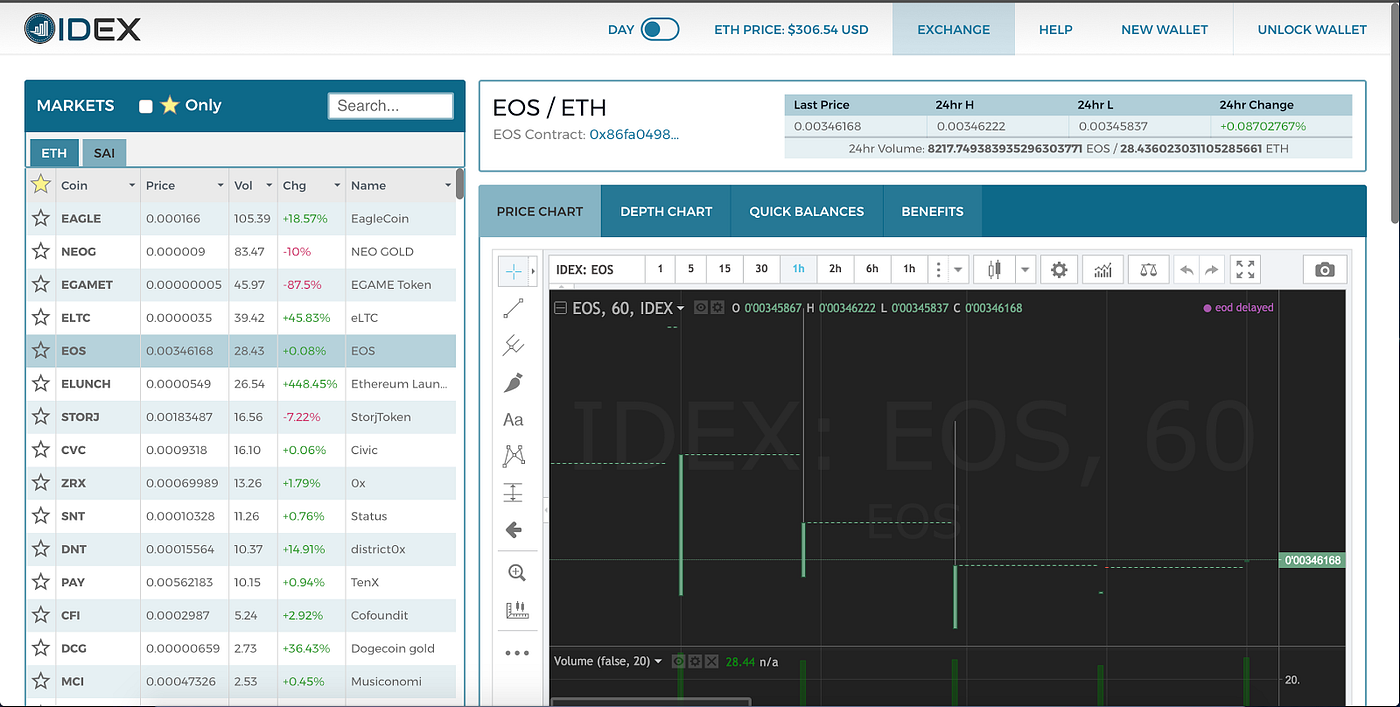Open the EOS contract address link
Image resolution: width=1400 pixels, height=707 pixels.
(x=634, y=134)
